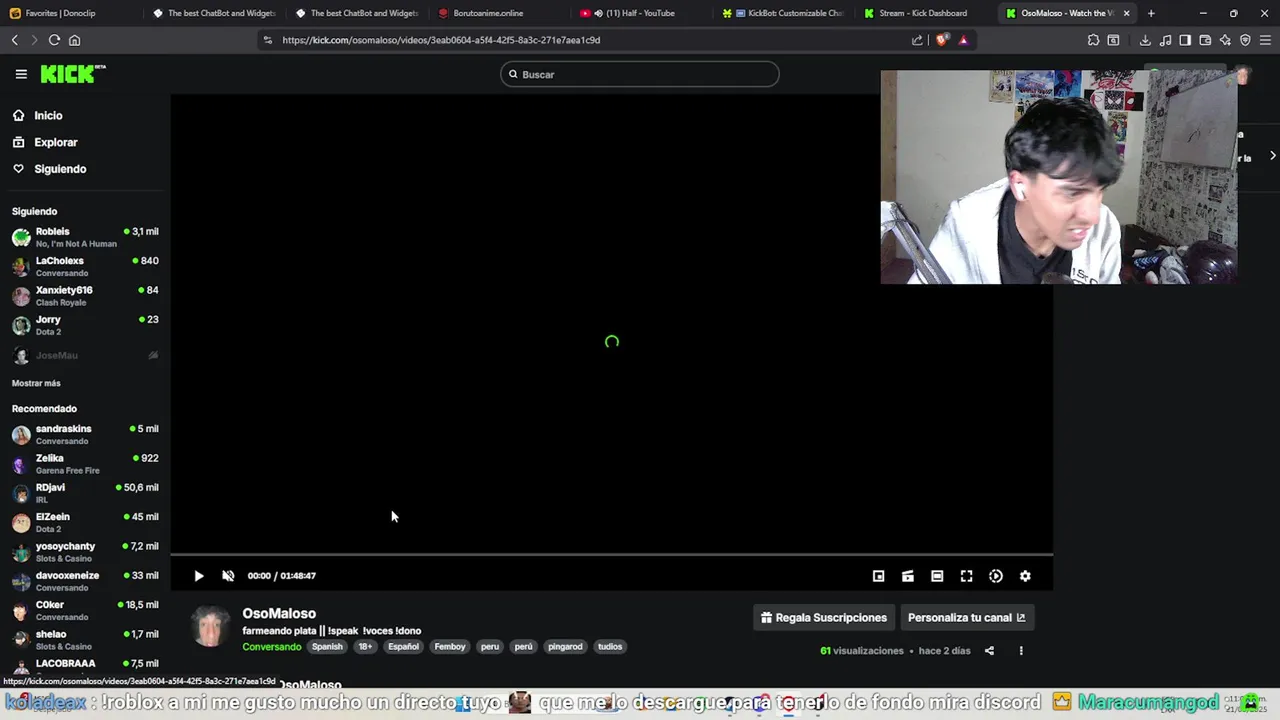
Task: Reload the current page
Action: pos(54,40)
